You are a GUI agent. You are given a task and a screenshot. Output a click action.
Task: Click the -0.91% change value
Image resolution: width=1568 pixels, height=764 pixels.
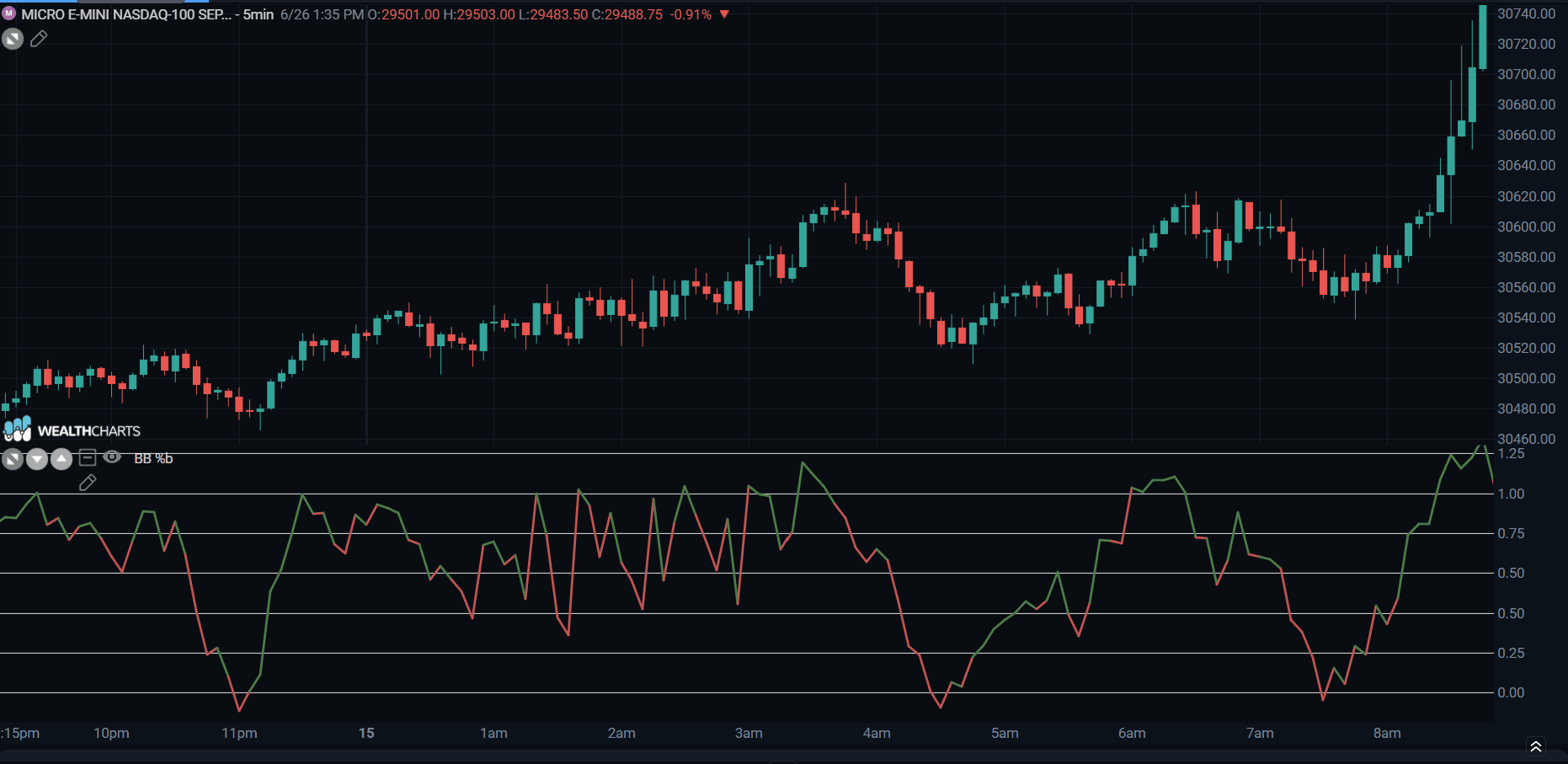(x=691, y=14)
